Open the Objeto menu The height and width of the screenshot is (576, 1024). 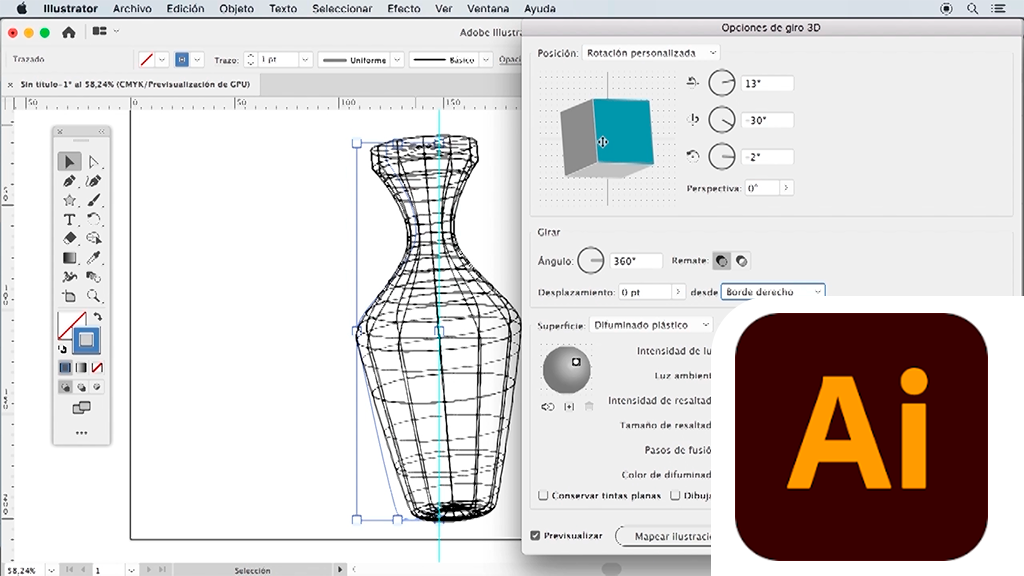click(238, 9)
